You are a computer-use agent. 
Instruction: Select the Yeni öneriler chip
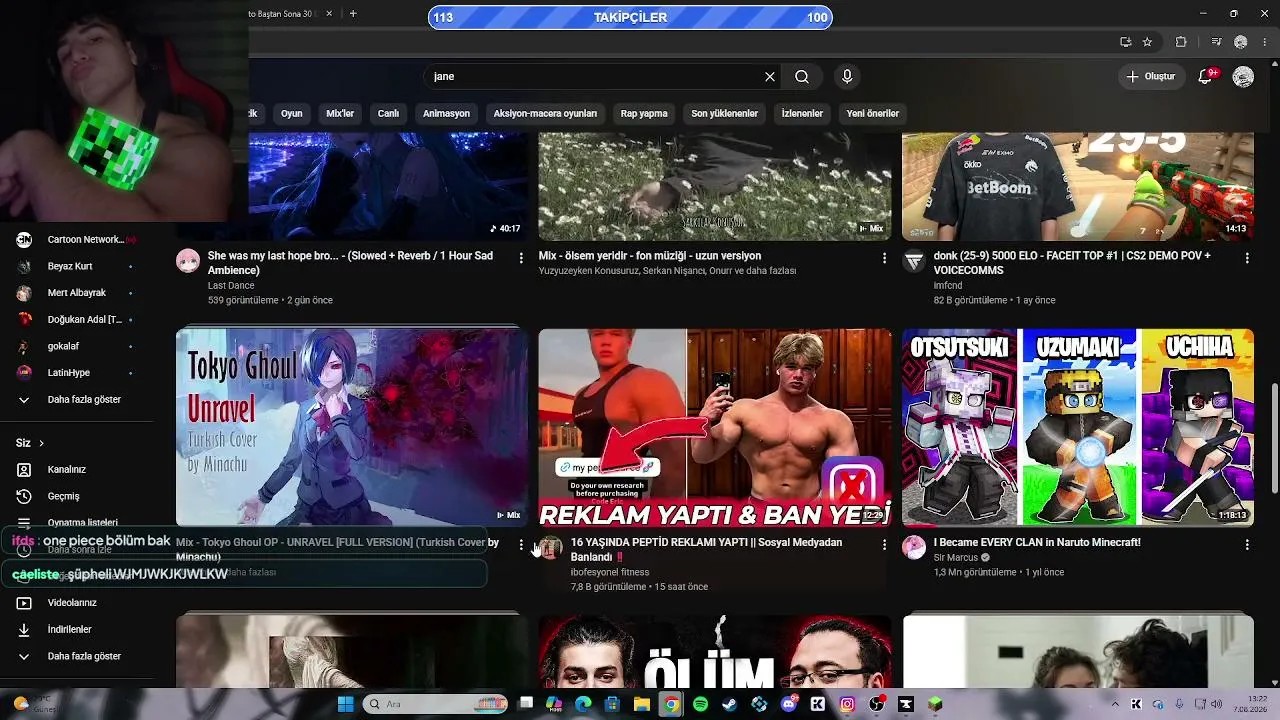click(873, 114)
